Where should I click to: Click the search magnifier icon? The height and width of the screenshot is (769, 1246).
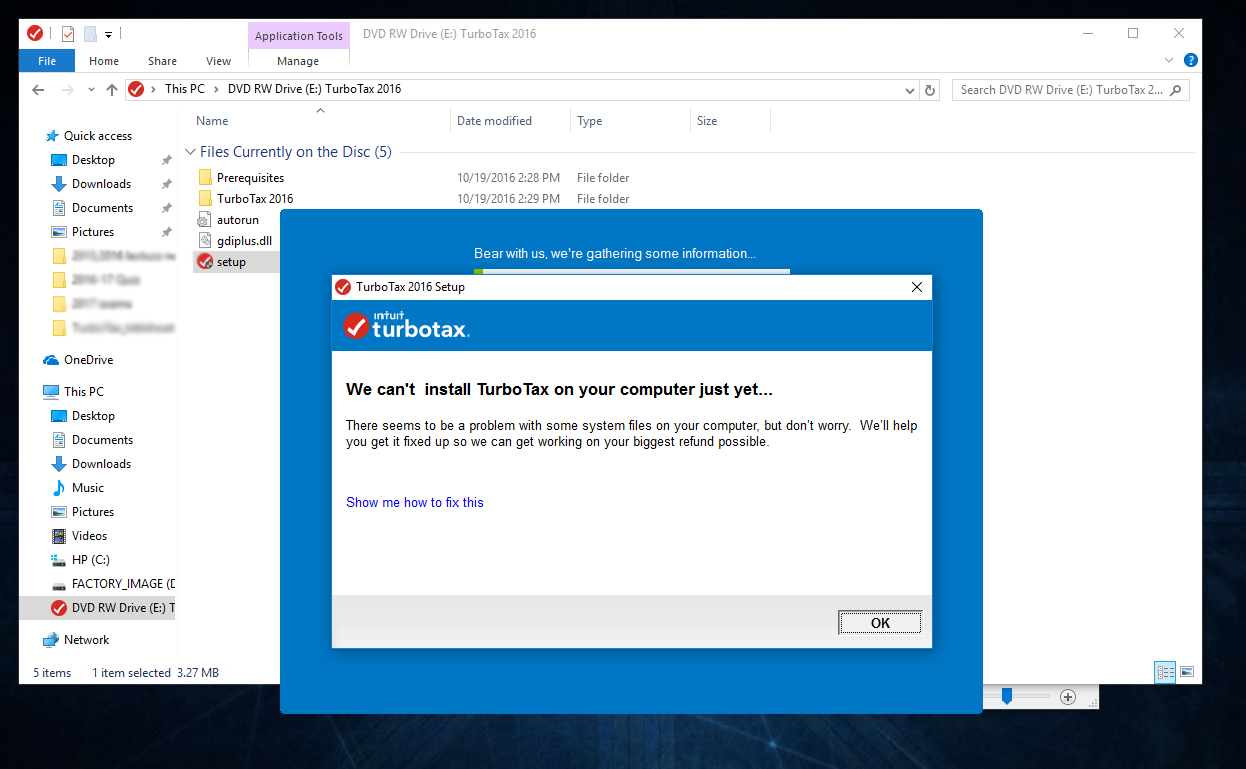click(x=1176, y=90)
